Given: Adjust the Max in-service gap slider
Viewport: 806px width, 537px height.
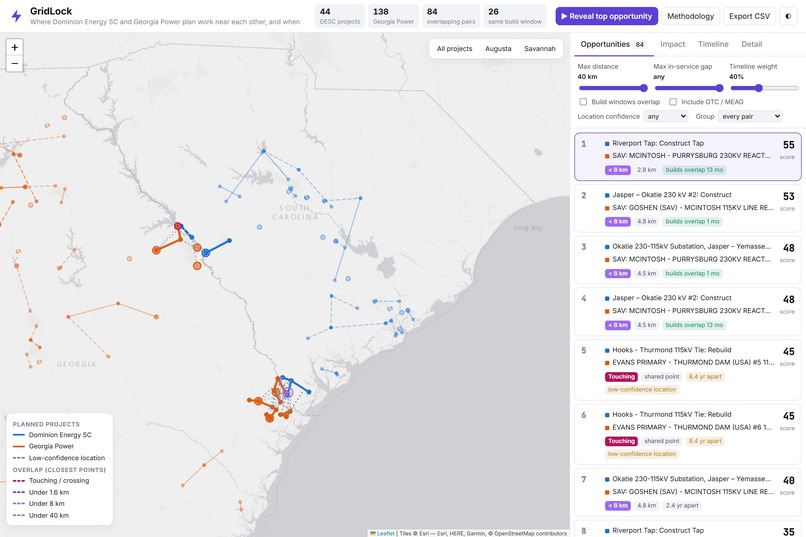Looking at the screenshot, I should coord(688,88).
